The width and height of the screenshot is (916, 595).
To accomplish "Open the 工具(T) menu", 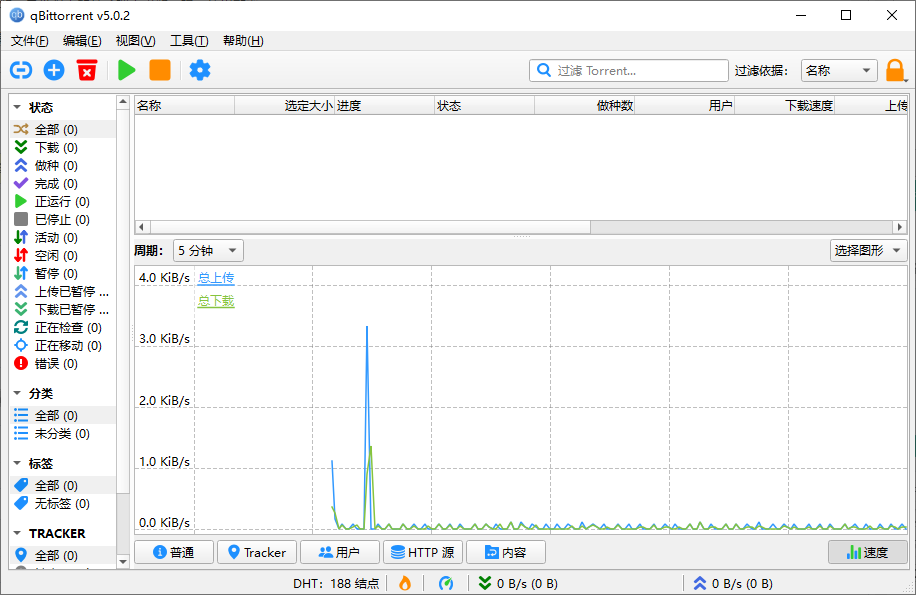I will click(189, 41).
